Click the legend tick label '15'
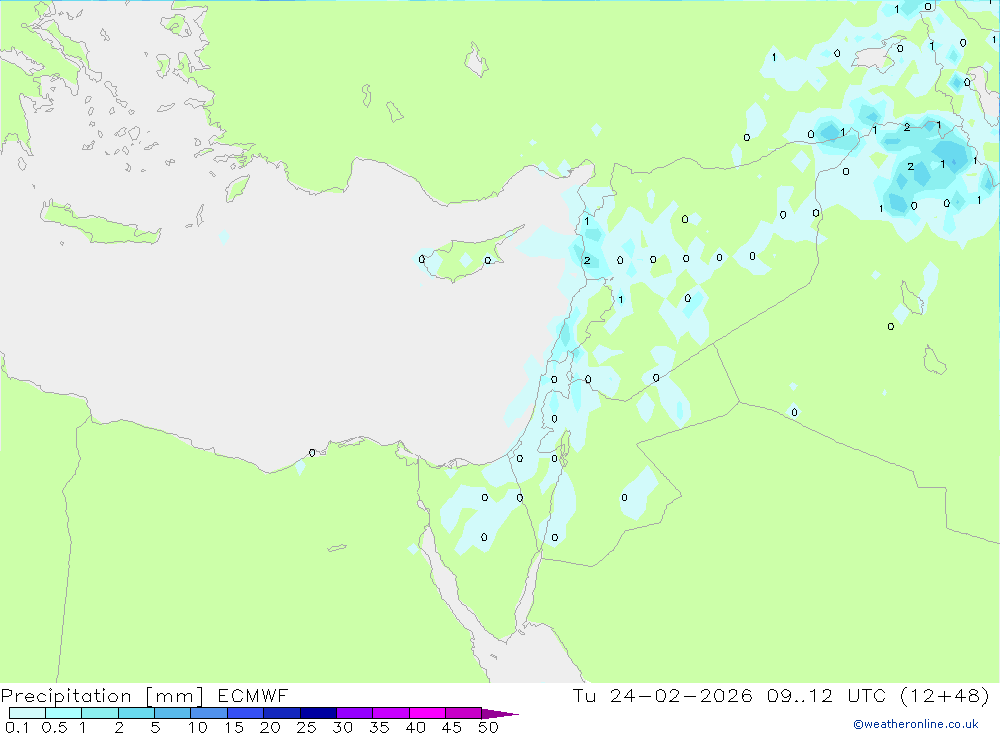 234,727
